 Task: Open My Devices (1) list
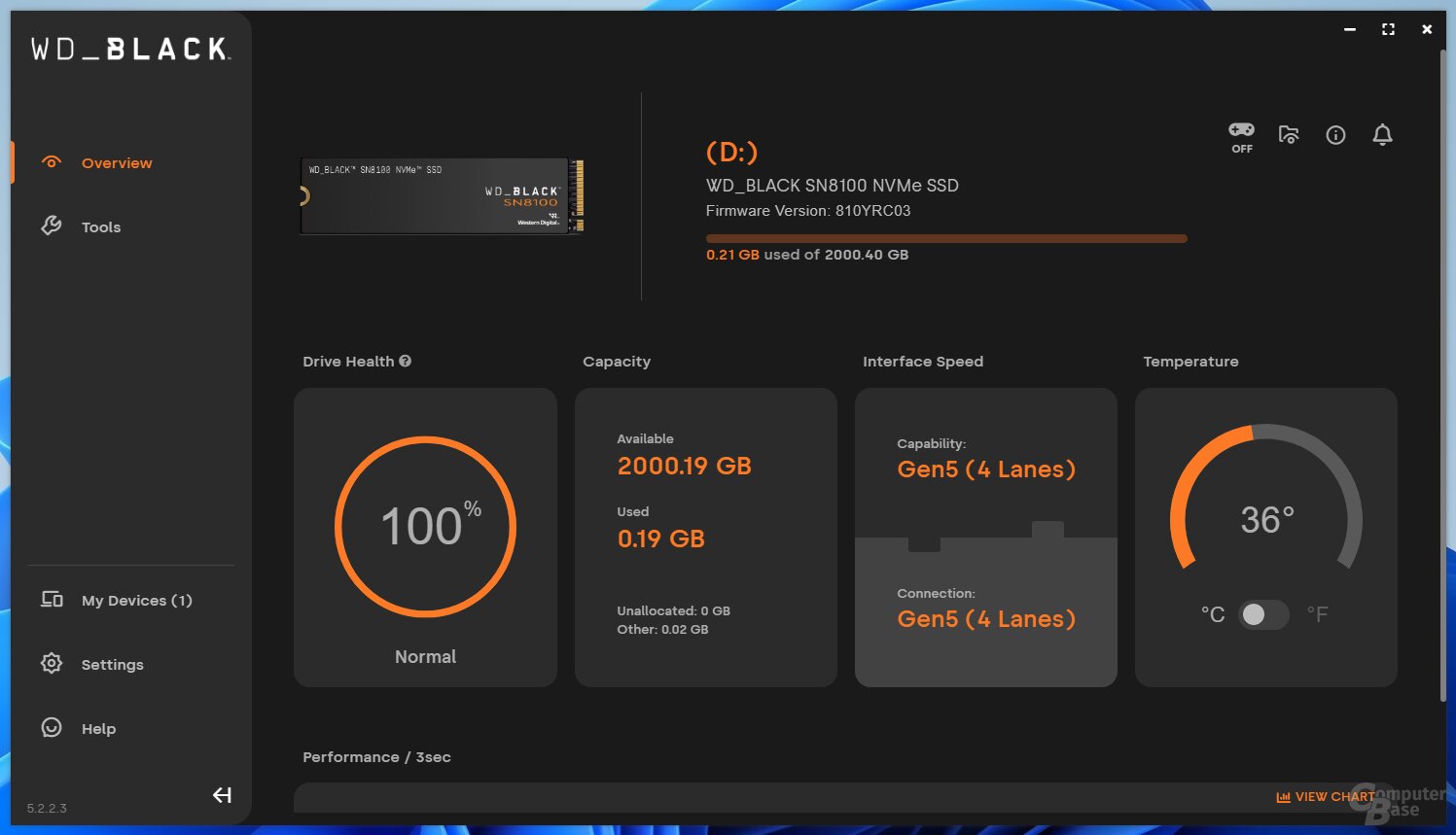137,601
